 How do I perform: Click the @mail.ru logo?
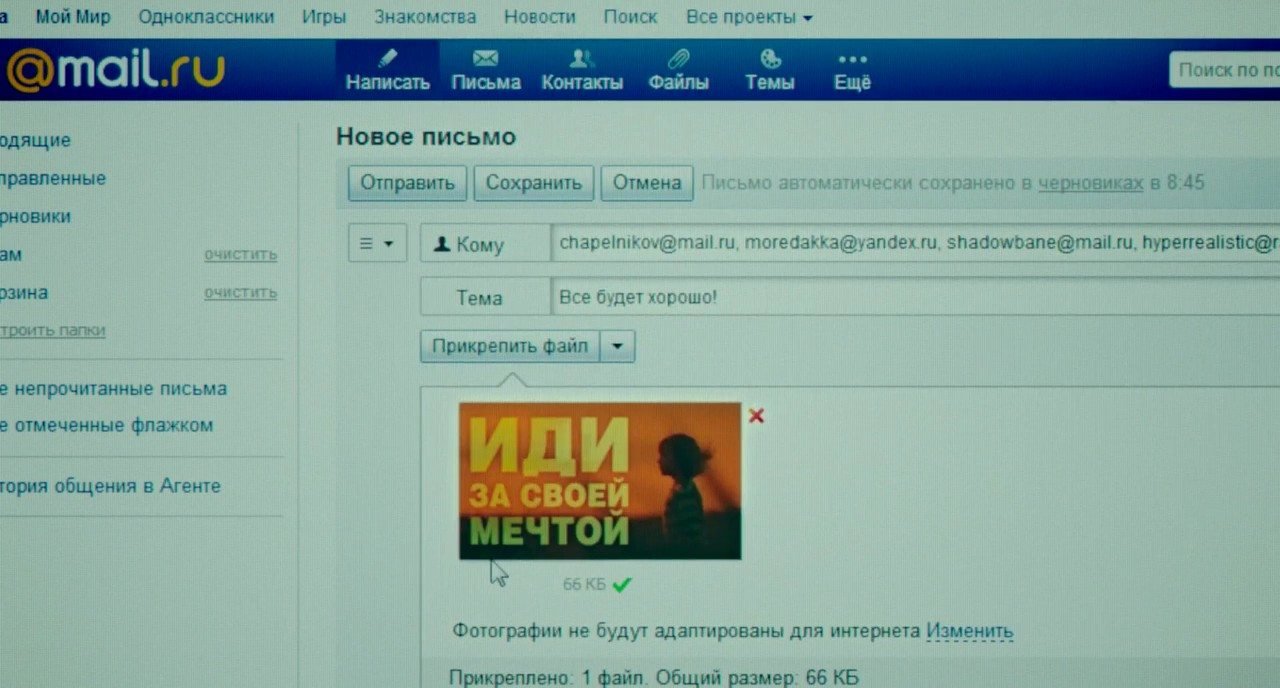click(116, 70)
